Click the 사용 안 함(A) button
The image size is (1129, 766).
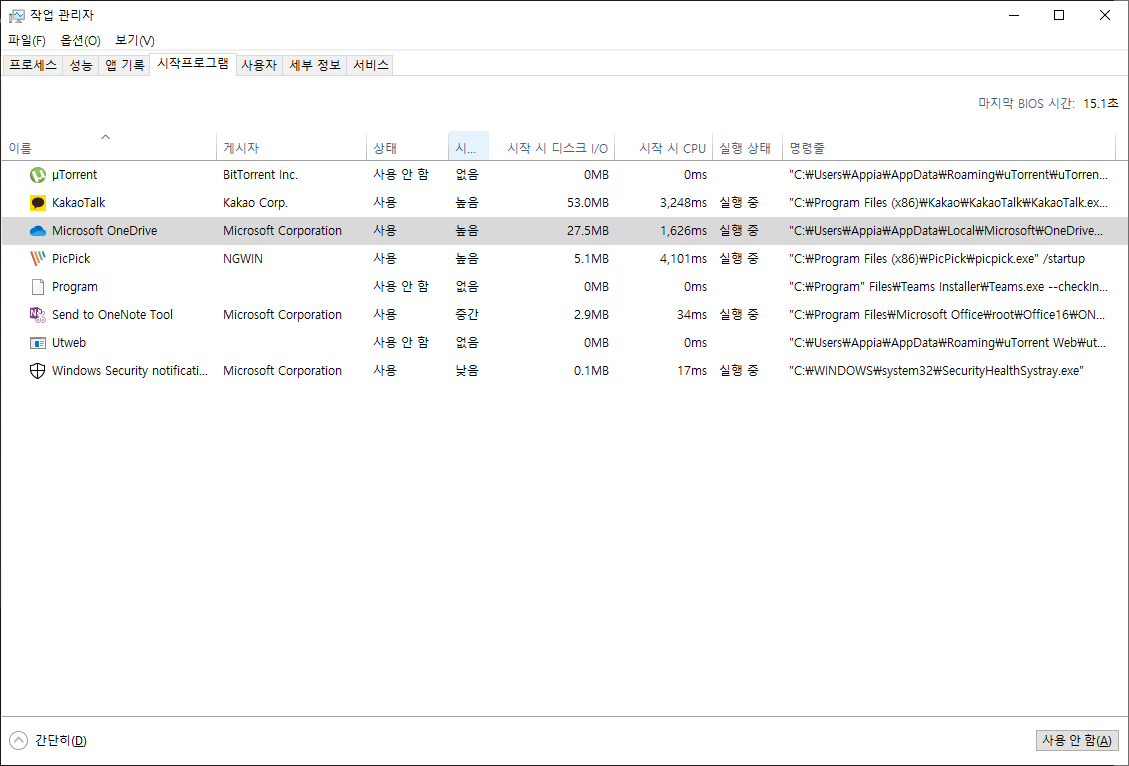click(1077, 740)
